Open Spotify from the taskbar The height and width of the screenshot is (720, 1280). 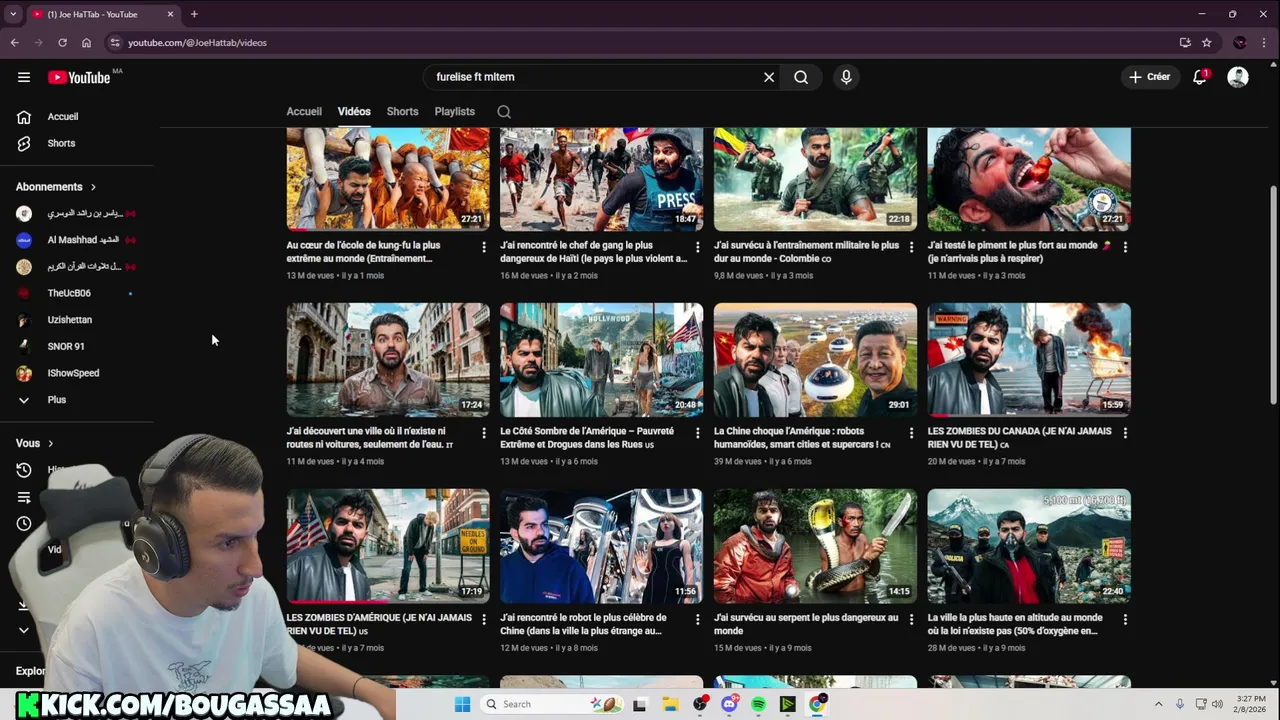pyautogui.click(x=758, y=704)
